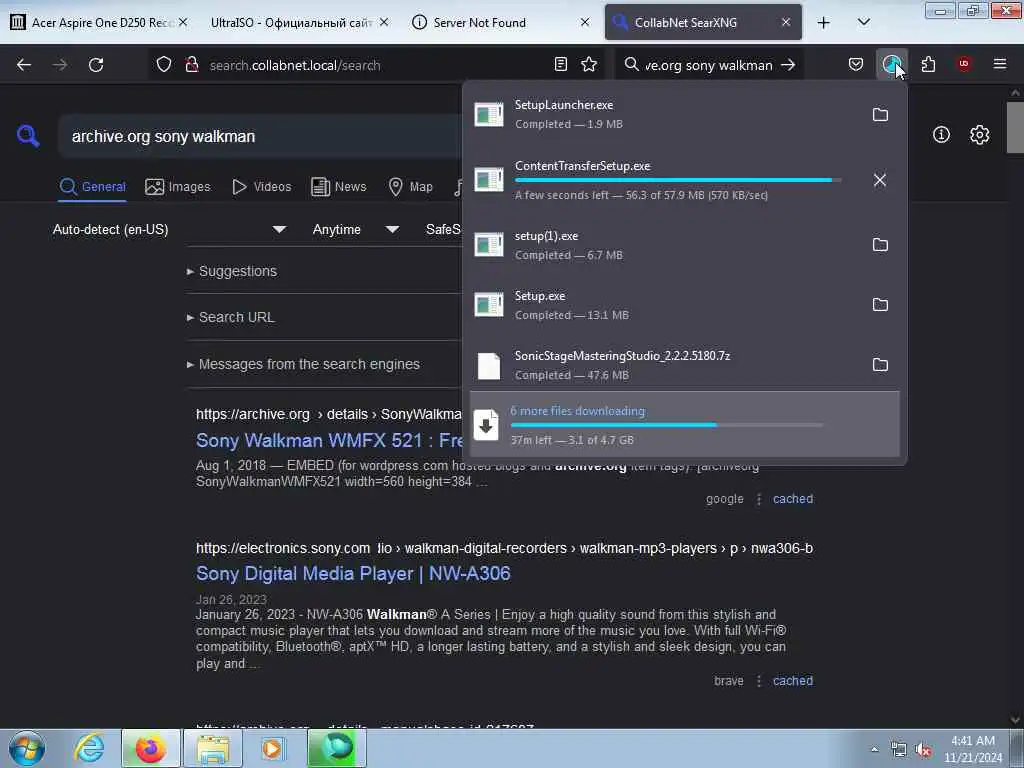
Task: Open the SearXNG info icon
Action: pos(941,135)
